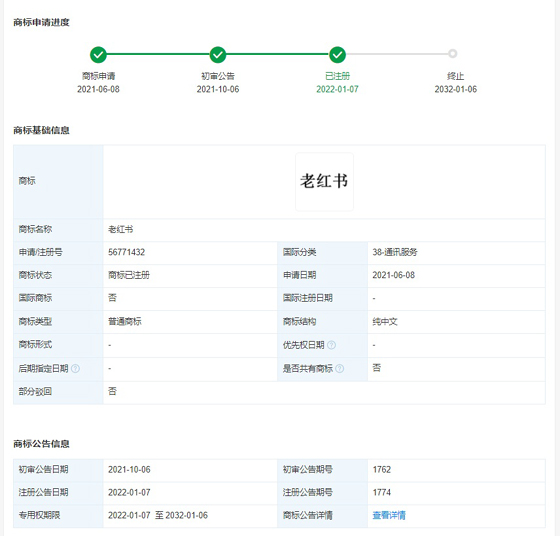Click the 老红书 trademark image thumbnail

coord(324,182)
